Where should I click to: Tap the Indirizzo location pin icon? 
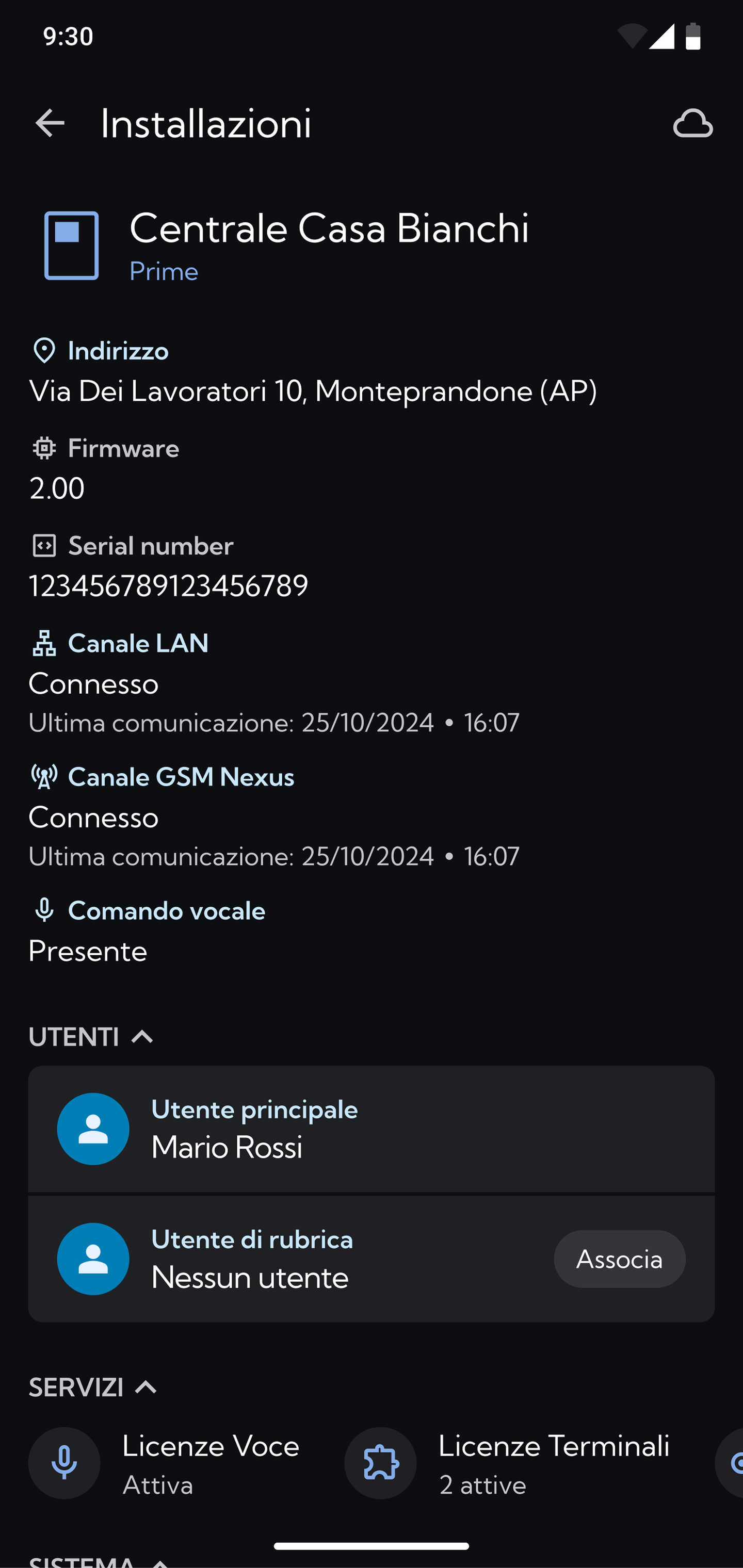[x=44, y=351]
